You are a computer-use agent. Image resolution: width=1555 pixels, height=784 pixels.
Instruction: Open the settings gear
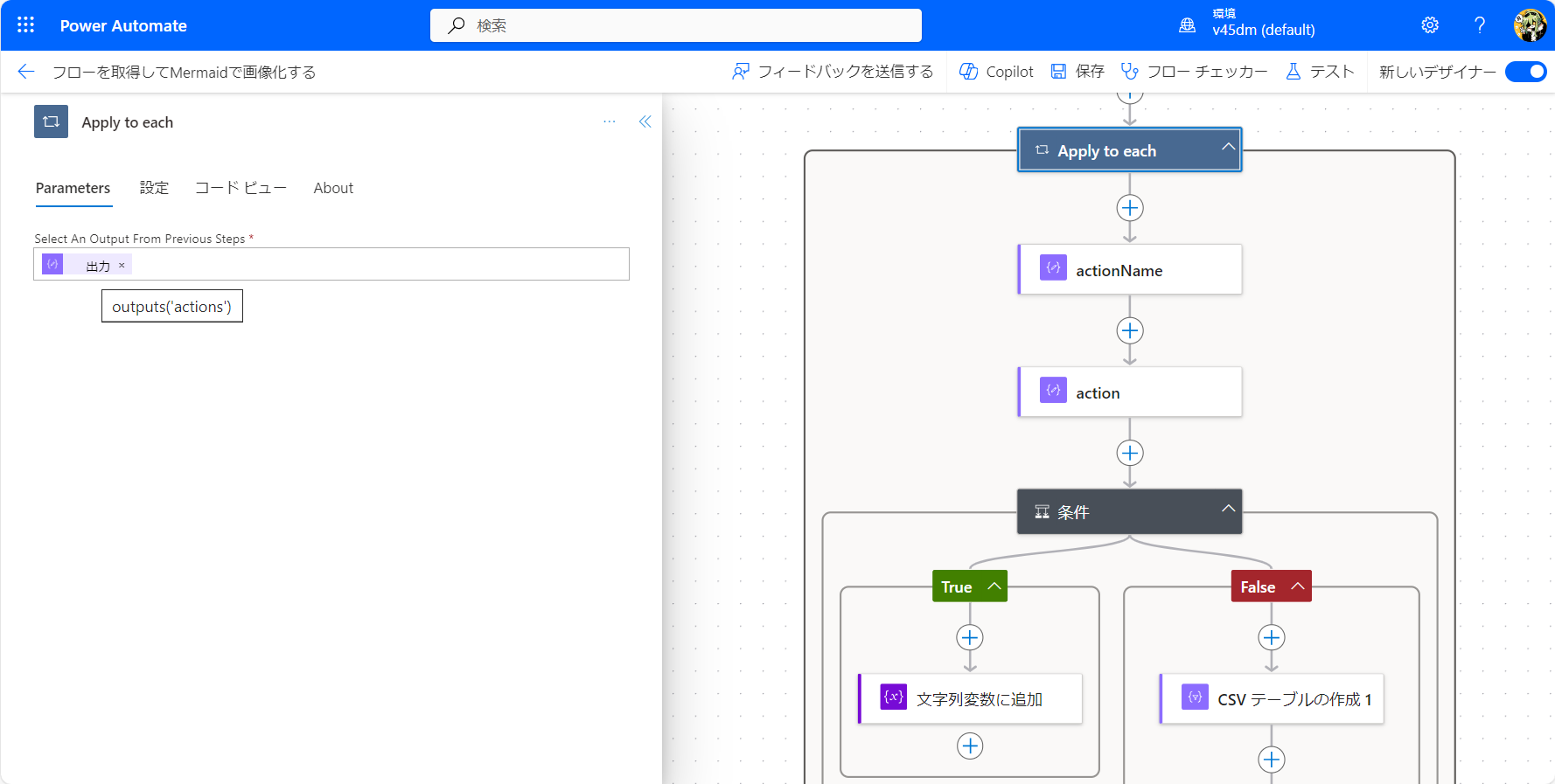pos(1430,25)
